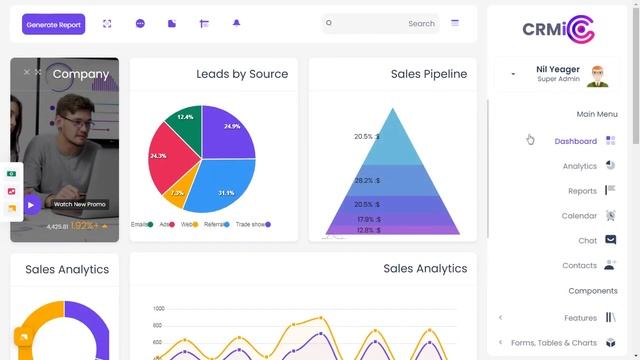Click the Features menu label
The height and width of the screenshot is (360, 640).
580,318
